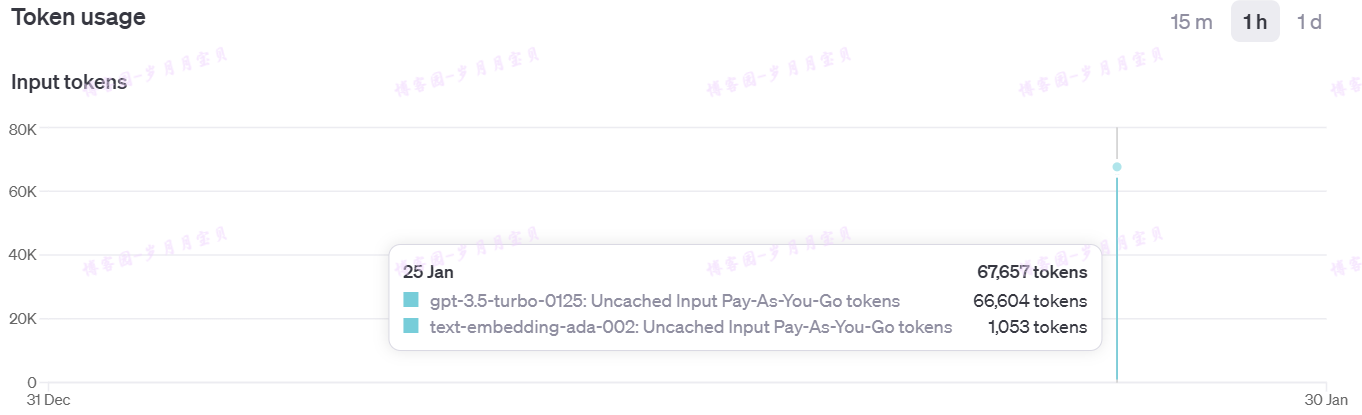Click the text-embedding-ada-002 legend color square

(410, 326)
